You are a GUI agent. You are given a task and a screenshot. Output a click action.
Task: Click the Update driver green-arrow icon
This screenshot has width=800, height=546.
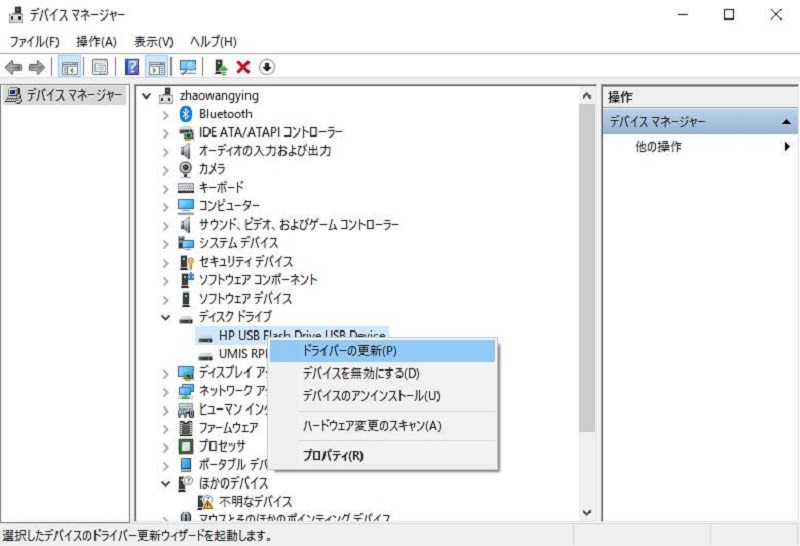(220, 67)
